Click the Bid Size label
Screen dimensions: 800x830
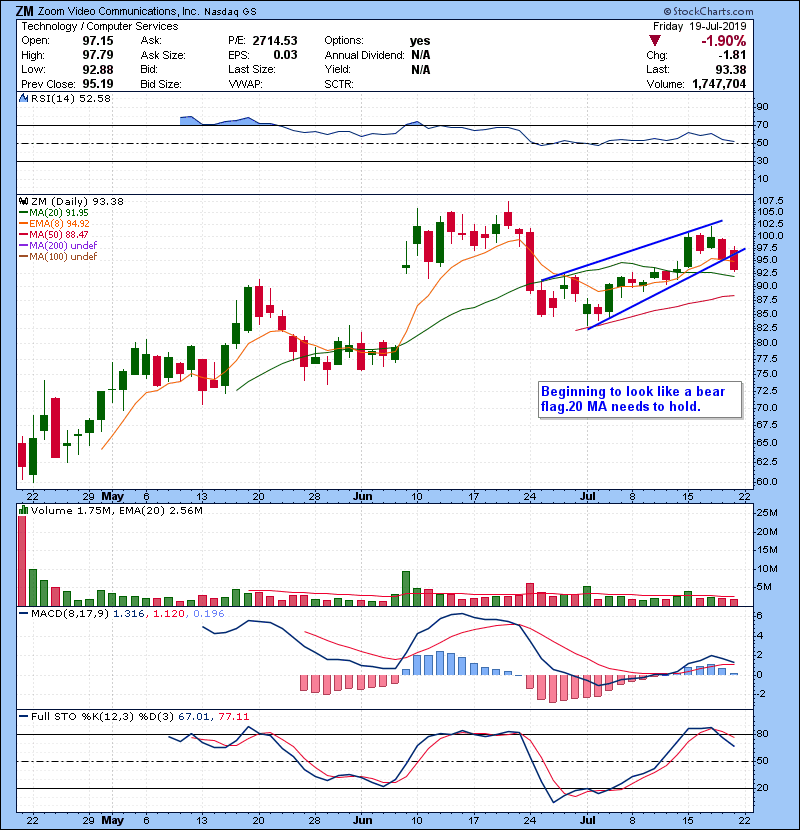coord(161,84)
